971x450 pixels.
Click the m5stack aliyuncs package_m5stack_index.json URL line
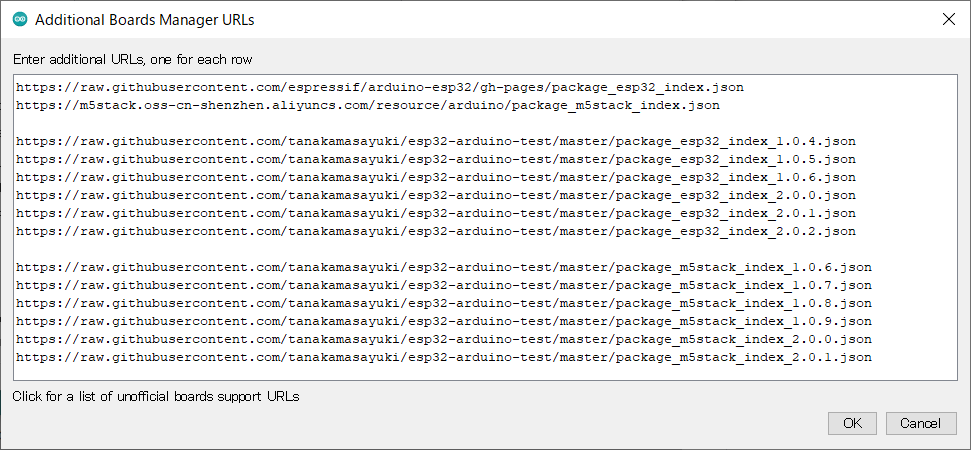[368, 106]
